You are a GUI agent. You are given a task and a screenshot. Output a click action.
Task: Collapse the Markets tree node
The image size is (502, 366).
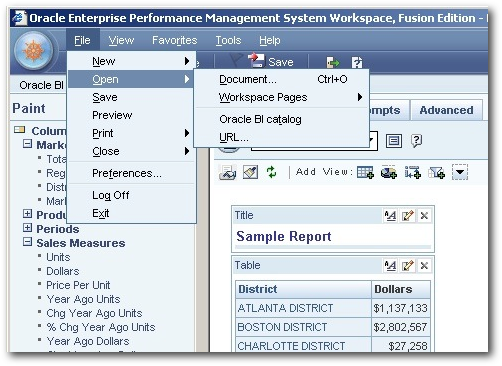coord(28,144)
